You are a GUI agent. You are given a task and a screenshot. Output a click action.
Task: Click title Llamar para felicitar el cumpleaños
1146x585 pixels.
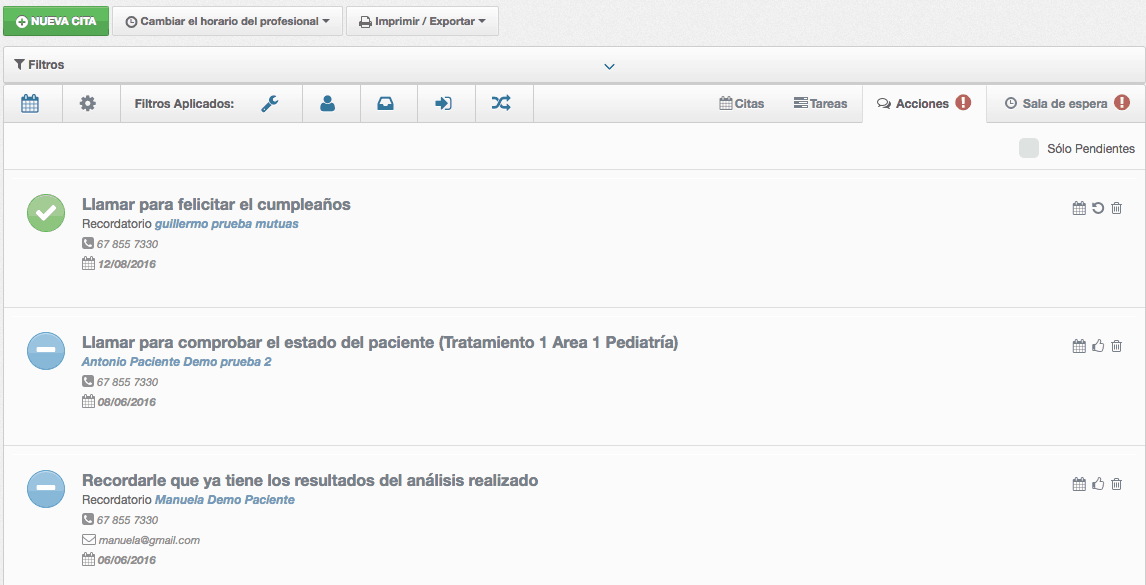(216, 205)
